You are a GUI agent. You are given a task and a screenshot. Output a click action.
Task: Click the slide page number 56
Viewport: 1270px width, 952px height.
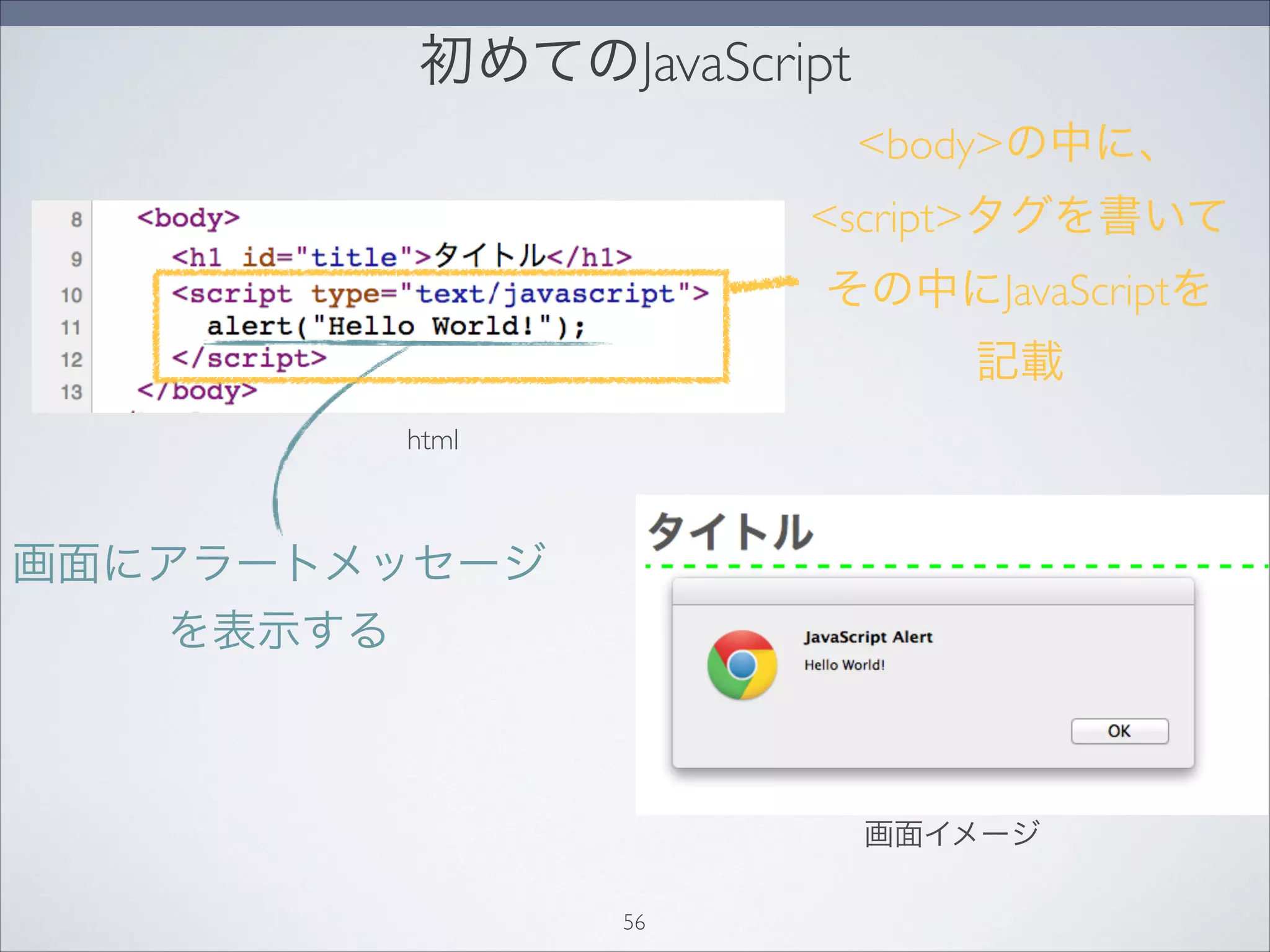(x=634, y=922)
